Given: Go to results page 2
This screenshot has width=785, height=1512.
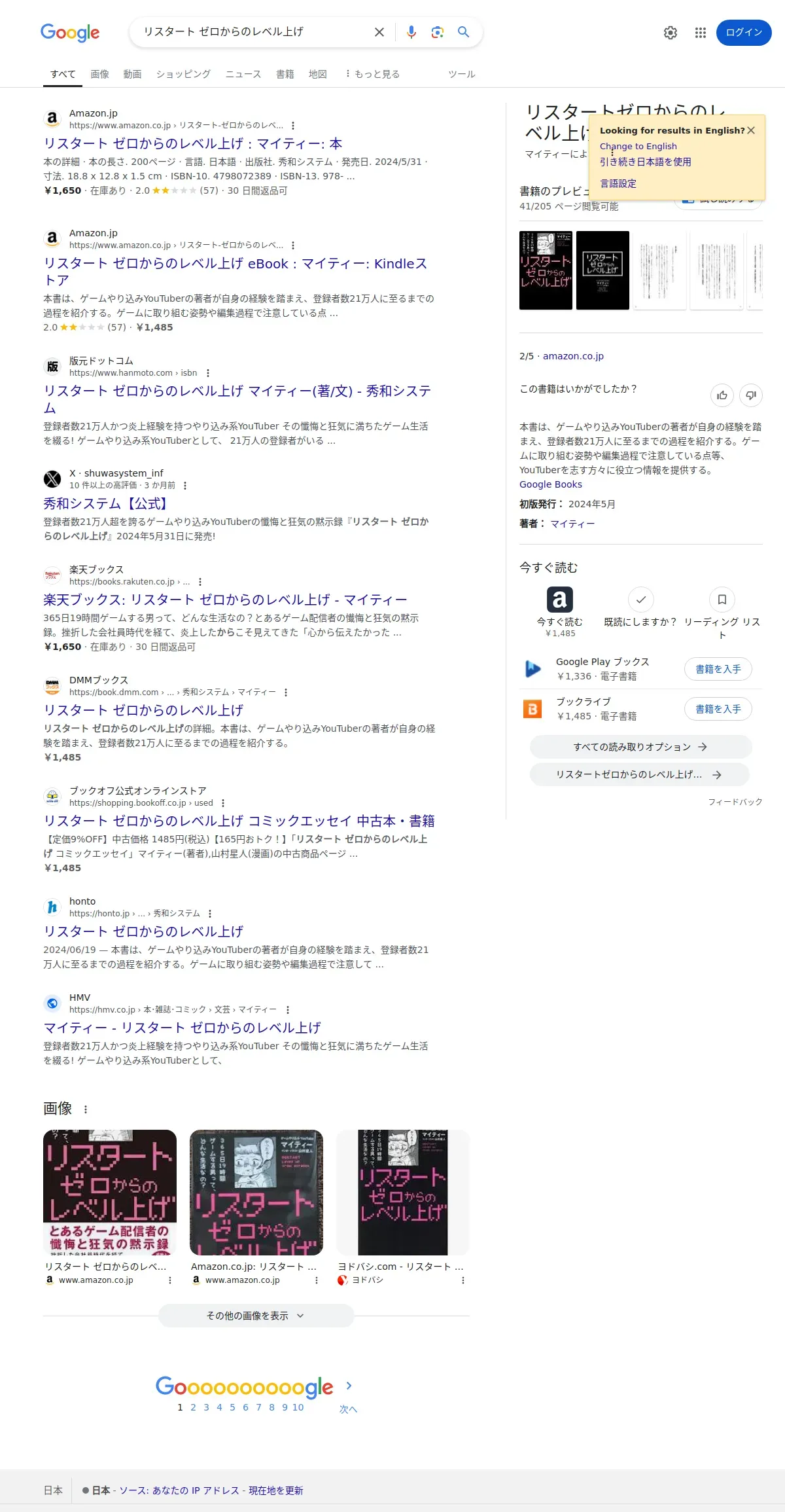Looking at the screenshot, I should point(193,1407).
